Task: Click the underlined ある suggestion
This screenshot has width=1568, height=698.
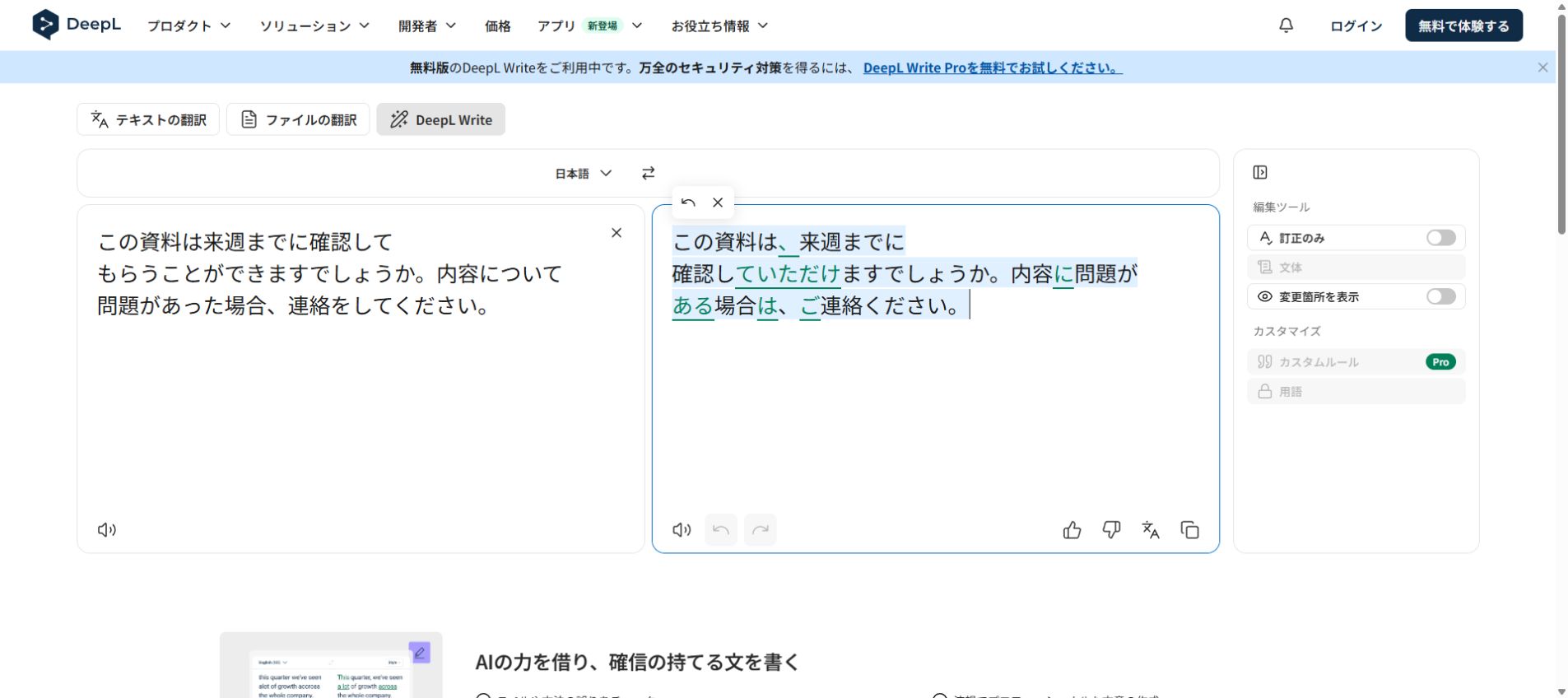Action: (x=693, y=305)
